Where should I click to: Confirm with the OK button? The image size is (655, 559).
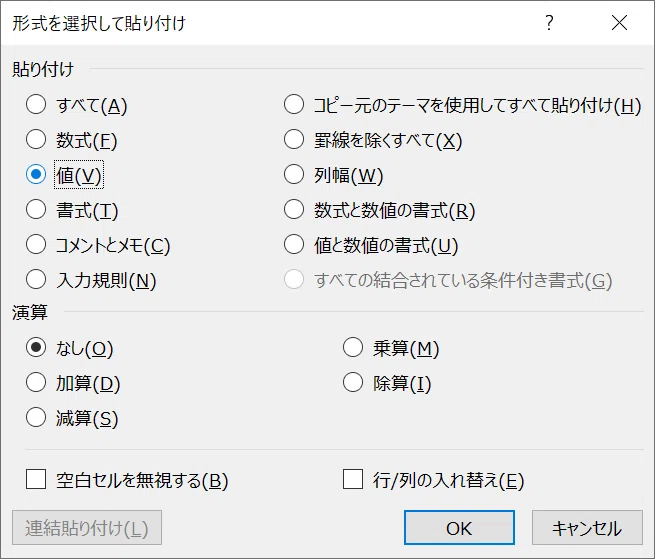[x=459, y=528]
